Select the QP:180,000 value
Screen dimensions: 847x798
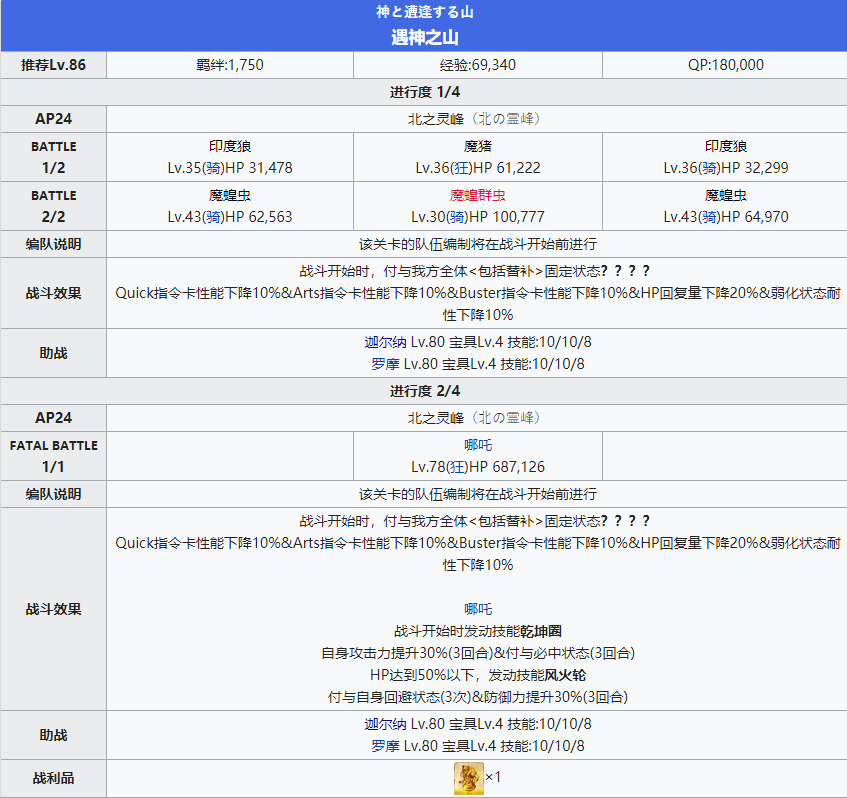725,65
